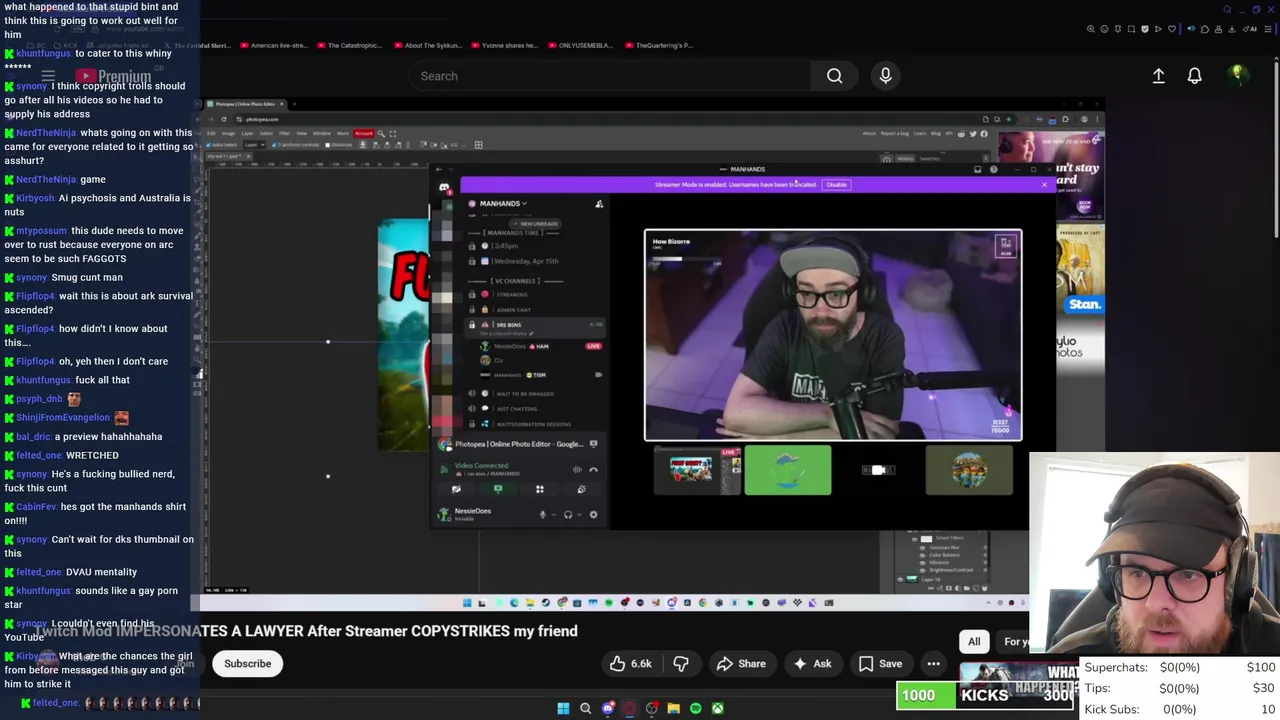This screenshot has height=720, width=1280.
Task: Open the three-dot more actions menu
Action: [x=933, y=664]
